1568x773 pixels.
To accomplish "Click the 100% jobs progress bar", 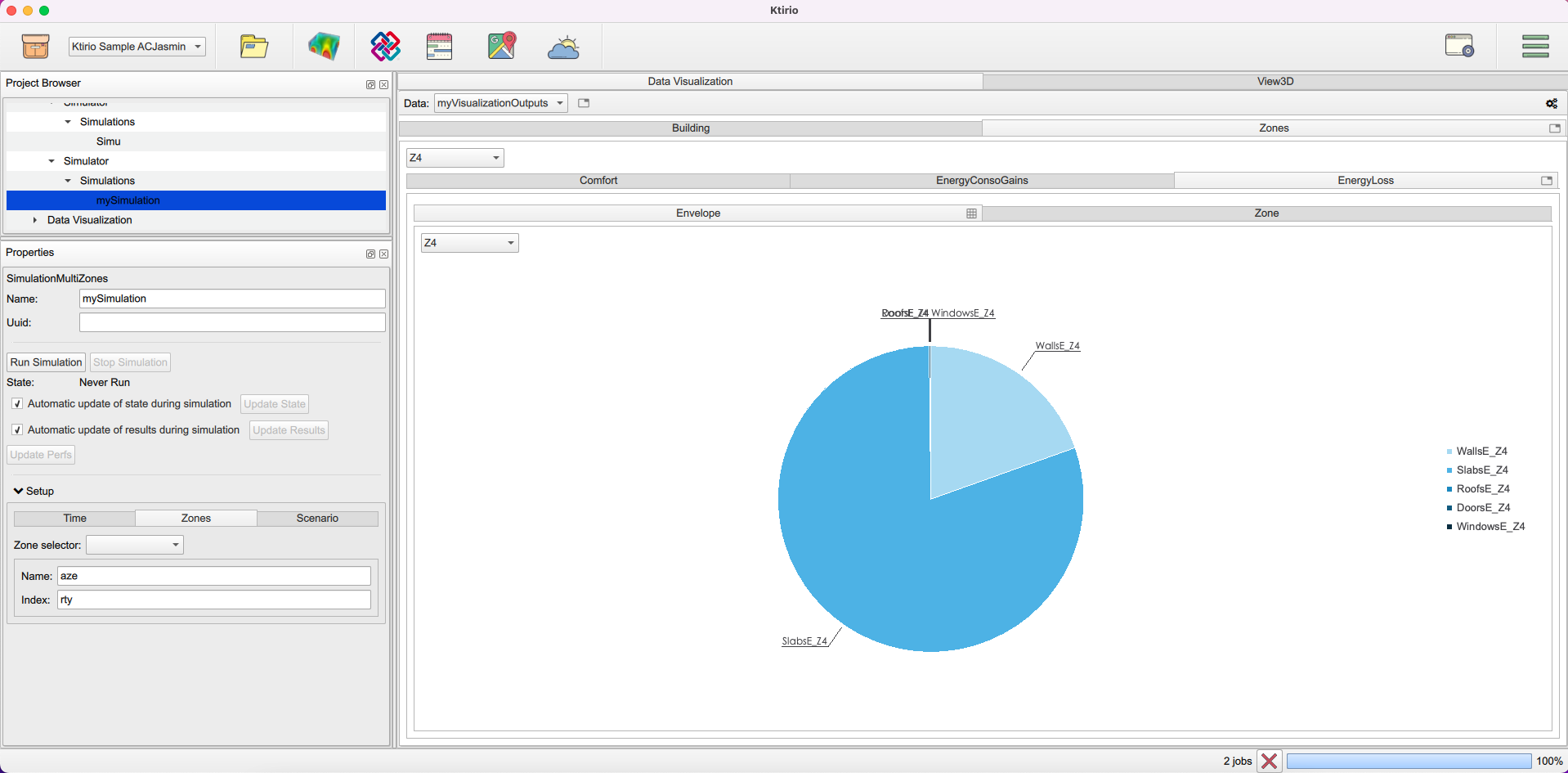I will [x=1408, y=761].
